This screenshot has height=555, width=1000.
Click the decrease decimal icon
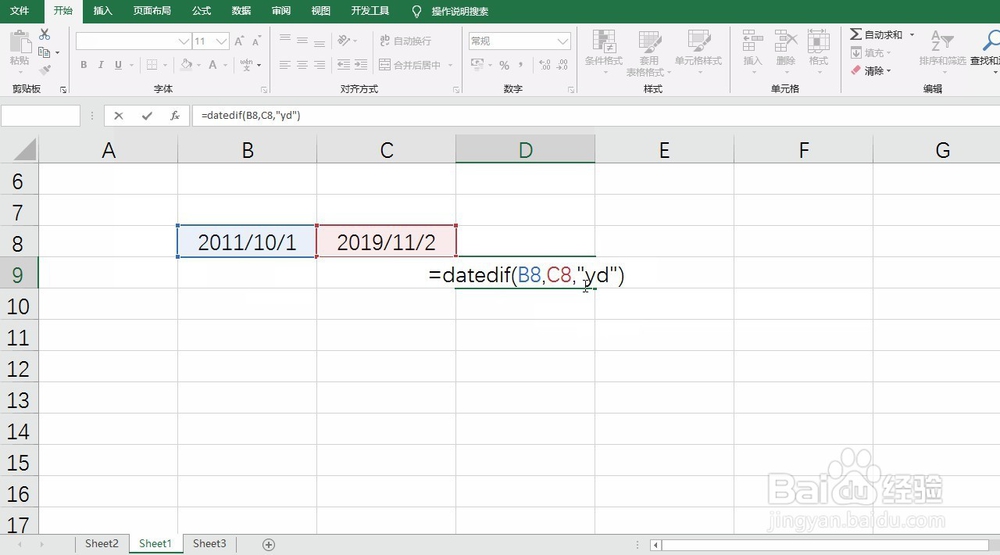pyautogui.click(x=562, y=64)
